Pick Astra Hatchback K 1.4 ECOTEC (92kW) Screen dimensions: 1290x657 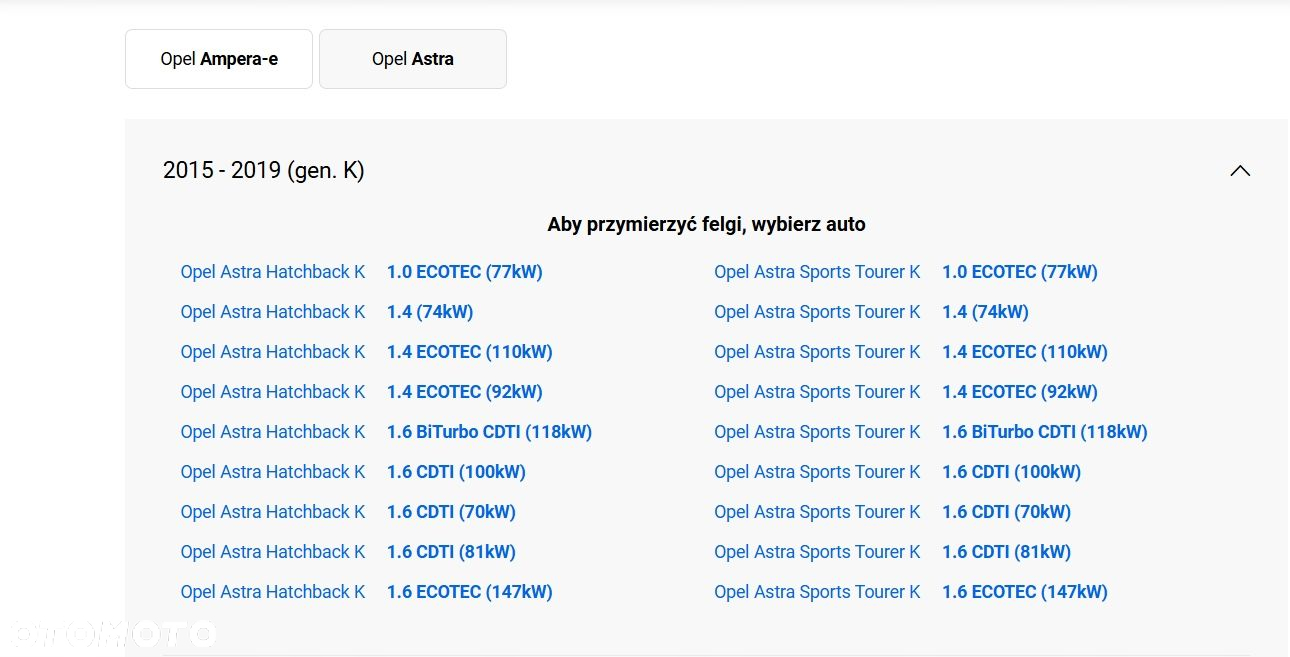(362, 392)
